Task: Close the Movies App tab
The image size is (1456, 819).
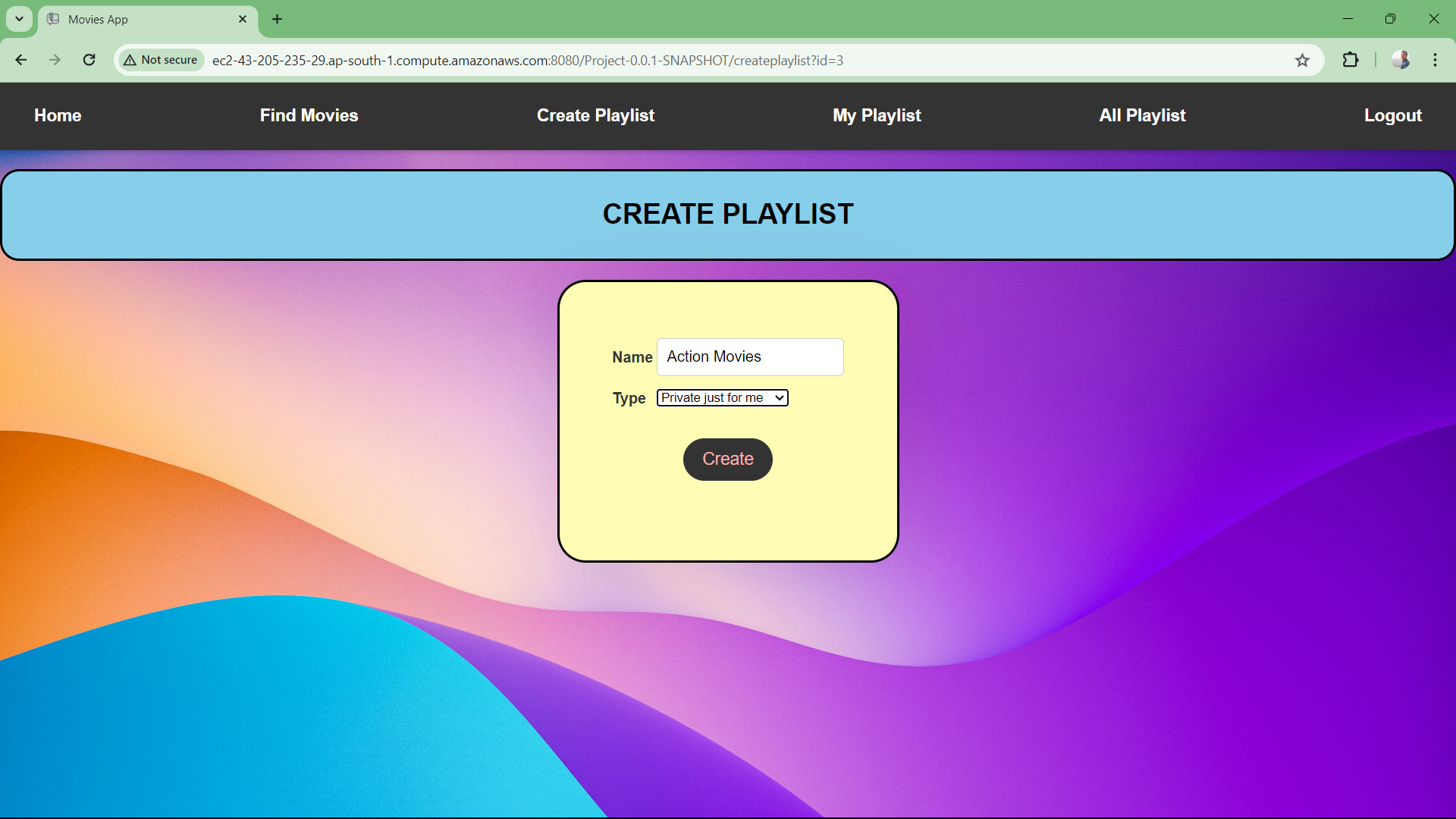Action: click(243, 19)
